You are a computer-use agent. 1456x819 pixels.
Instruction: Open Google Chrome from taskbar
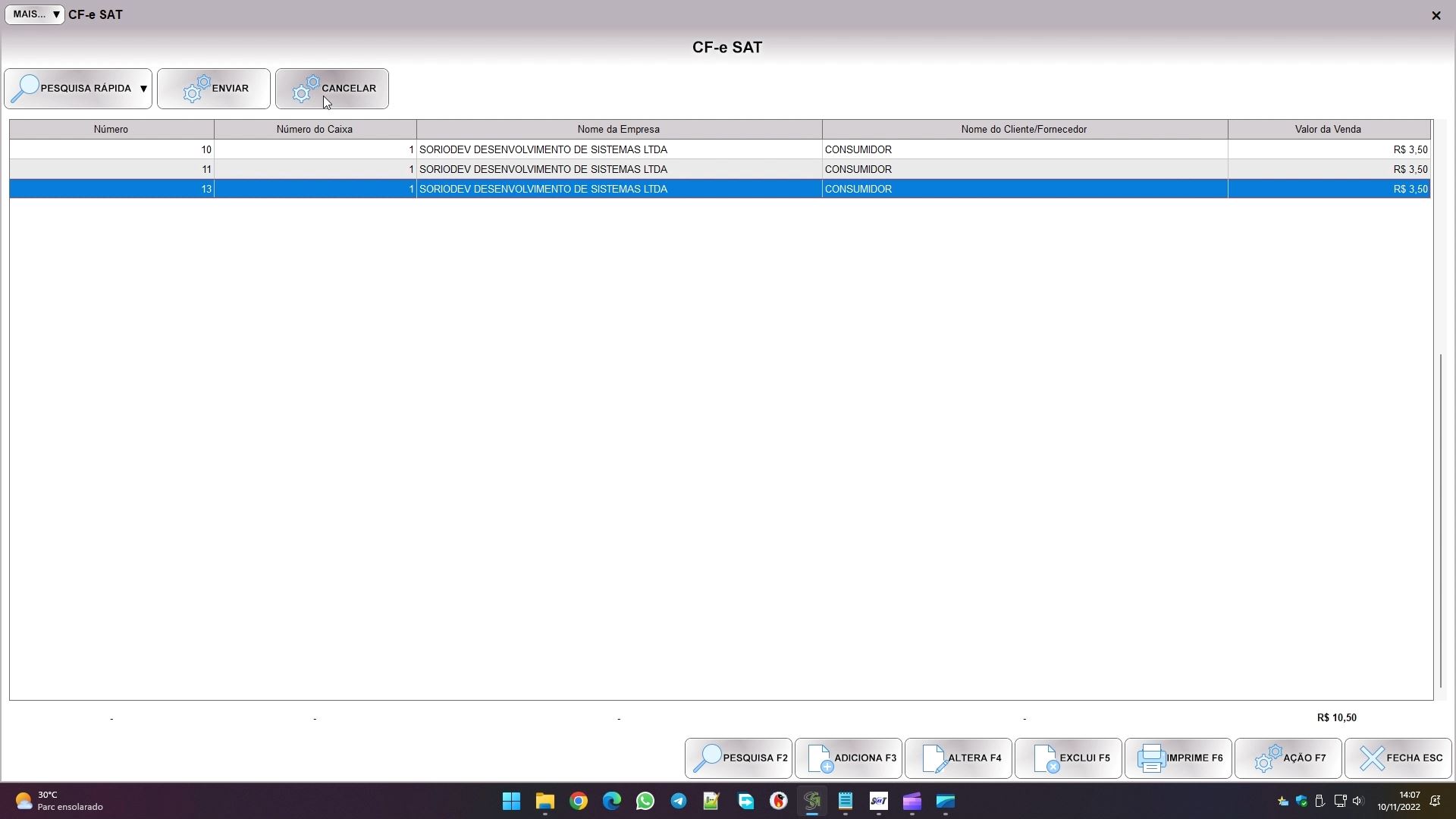coord(579,802)
